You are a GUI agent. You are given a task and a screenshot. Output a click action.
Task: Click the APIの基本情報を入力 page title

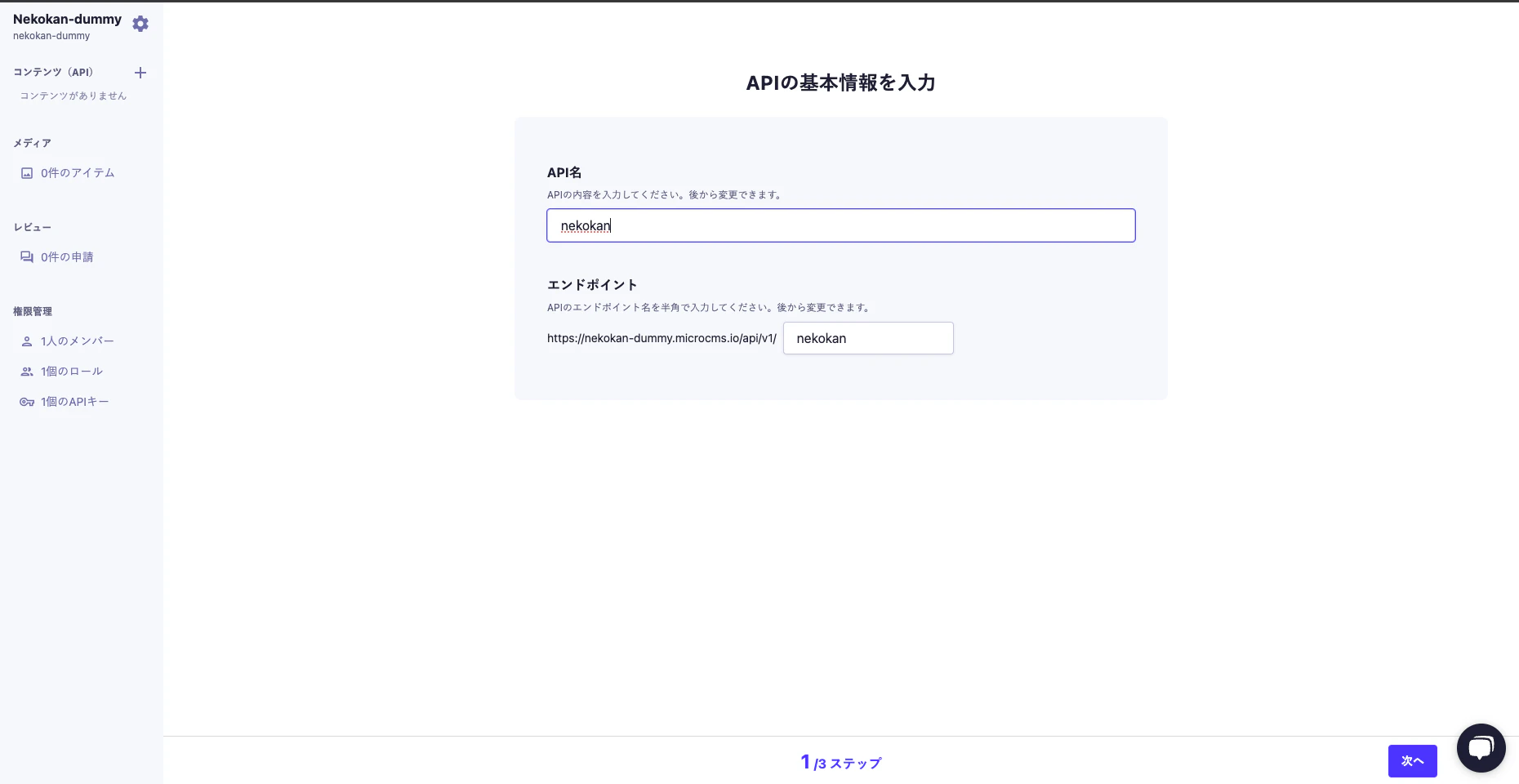pyautogui.click(x=841, y=82)
